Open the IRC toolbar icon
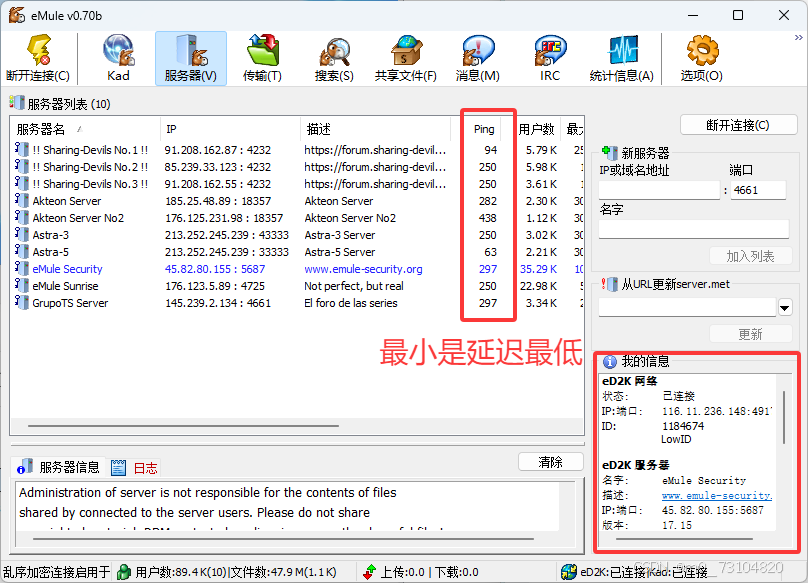This screenshot has width=808, height=583. [x=550, y=58]
